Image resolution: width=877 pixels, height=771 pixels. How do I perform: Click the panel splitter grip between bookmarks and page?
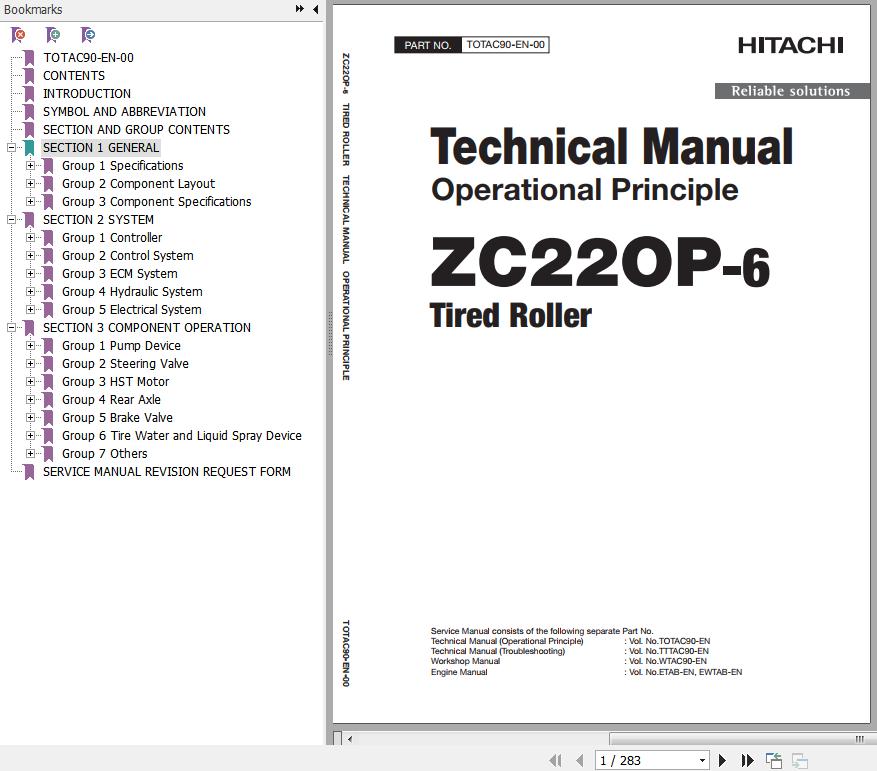pos(329,334)
